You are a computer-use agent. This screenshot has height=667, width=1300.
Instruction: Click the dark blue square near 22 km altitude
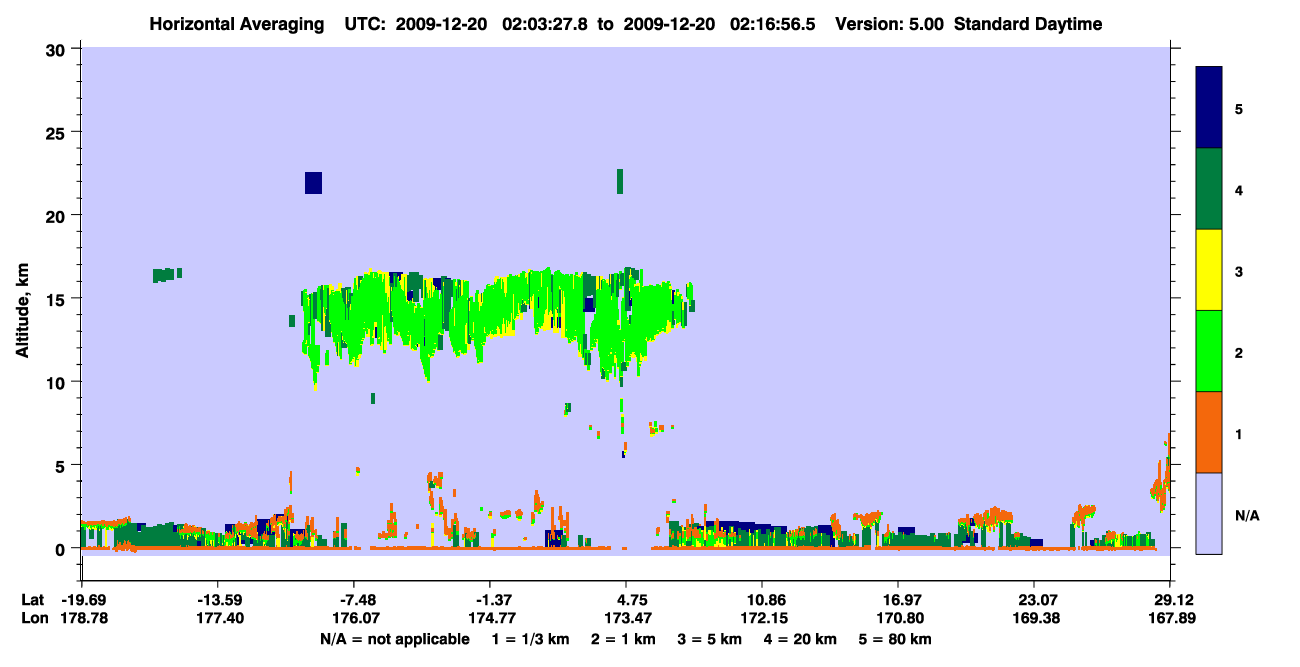click(313, 182)
